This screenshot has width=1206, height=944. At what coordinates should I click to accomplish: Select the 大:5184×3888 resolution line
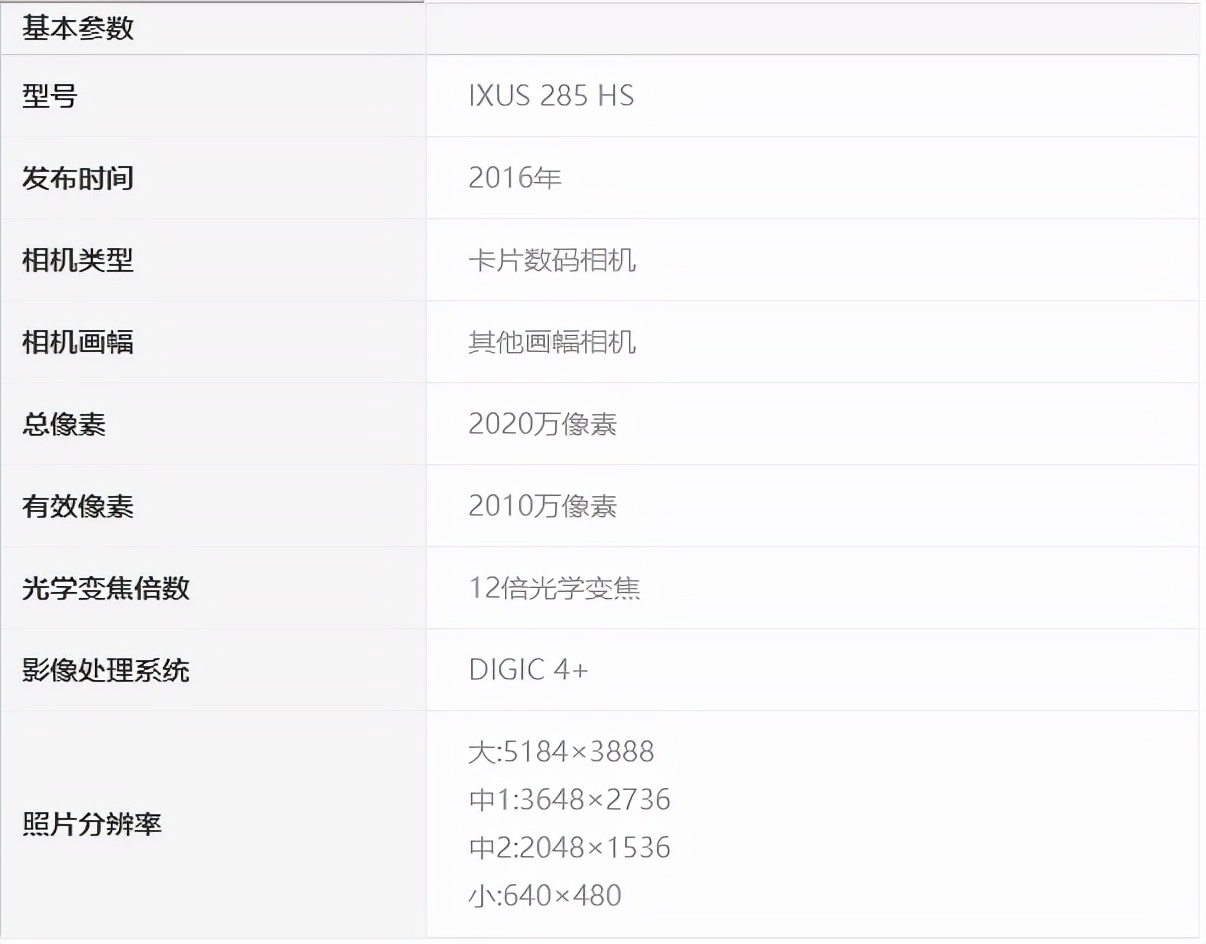click(x=561, y=752)
